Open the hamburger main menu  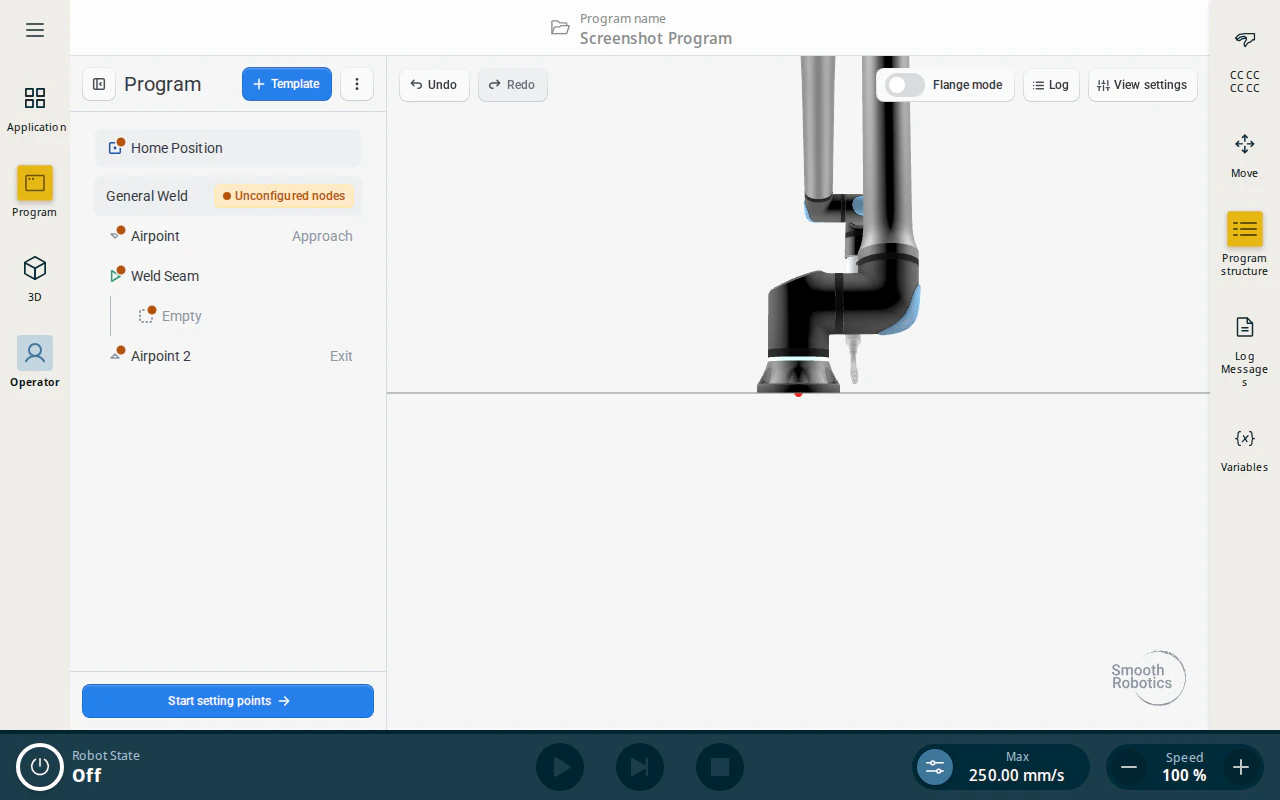[35, 30]
